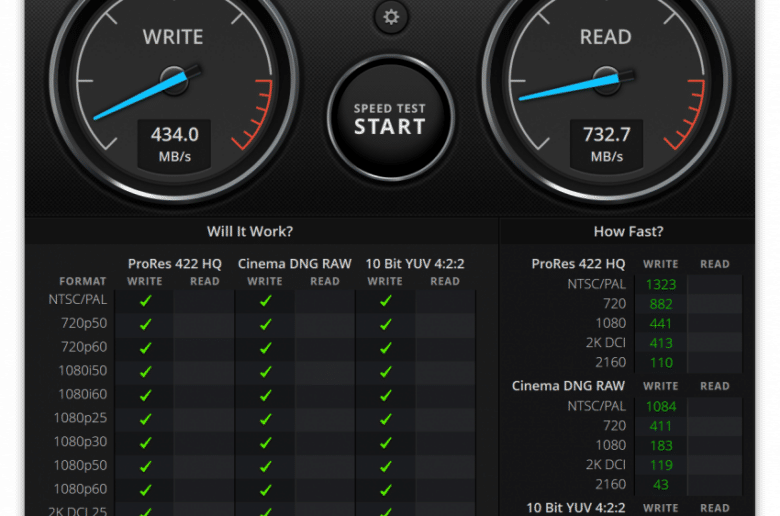This screenshot has width=780, height=516.
Task: Click ProRes 422 HQ write checkmark for 720p60
Action: tap(145, 348)
